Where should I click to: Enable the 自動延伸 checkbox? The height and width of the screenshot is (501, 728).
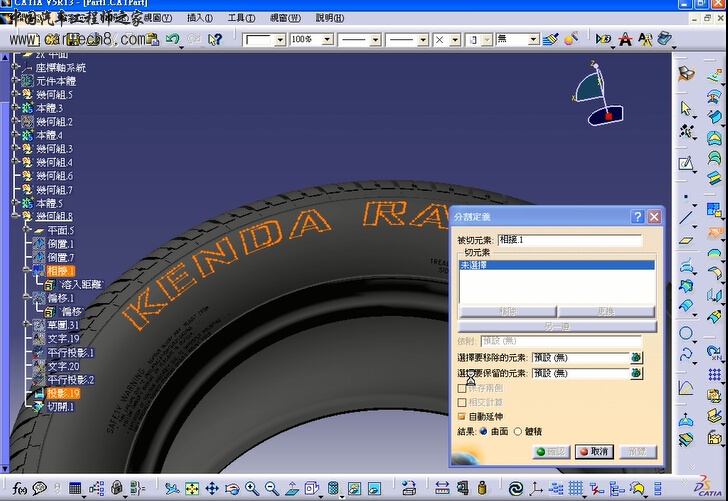point(462,416)
